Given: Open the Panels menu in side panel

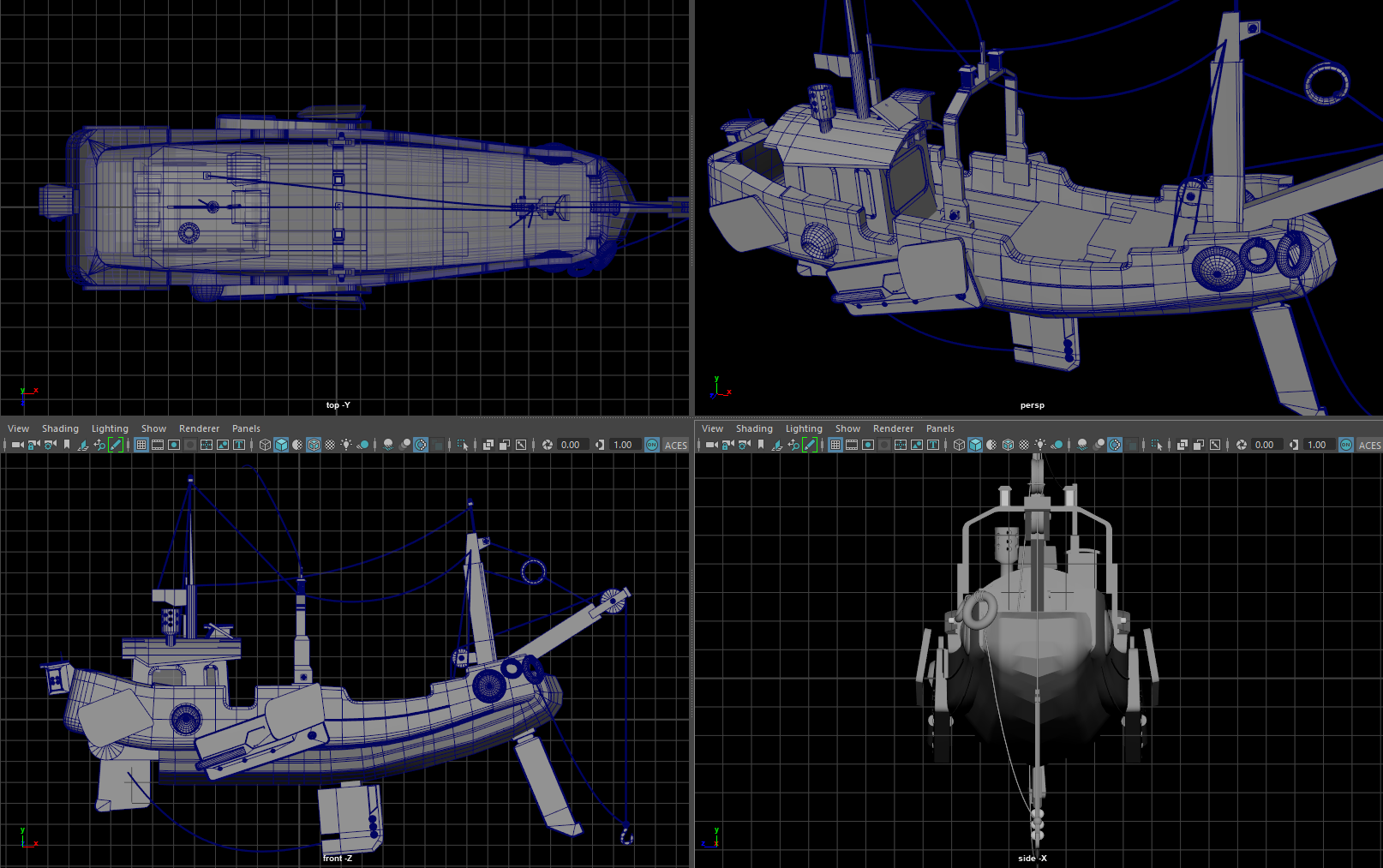Looking at the screenshot, I should click(x=940, y=428).
